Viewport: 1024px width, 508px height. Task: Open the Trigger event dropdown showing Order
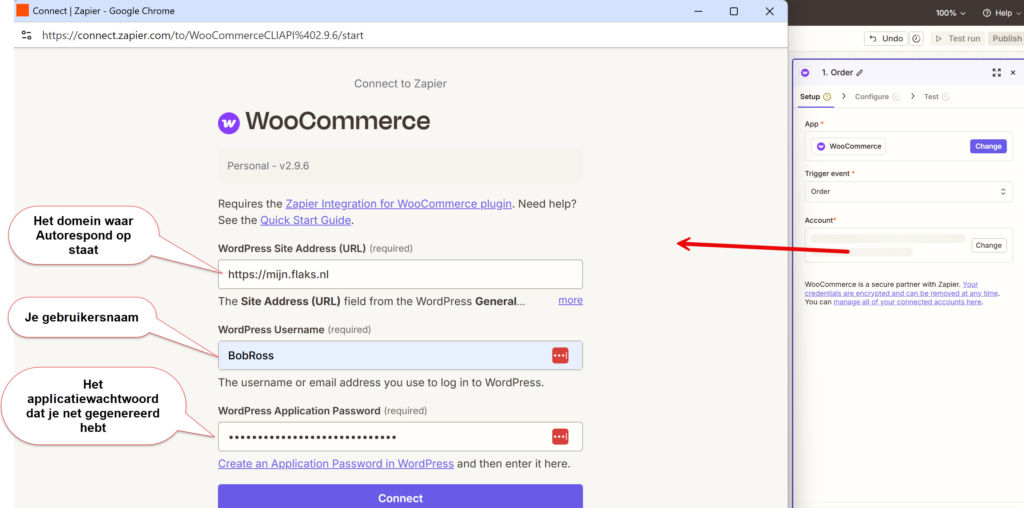coord(908,192)
